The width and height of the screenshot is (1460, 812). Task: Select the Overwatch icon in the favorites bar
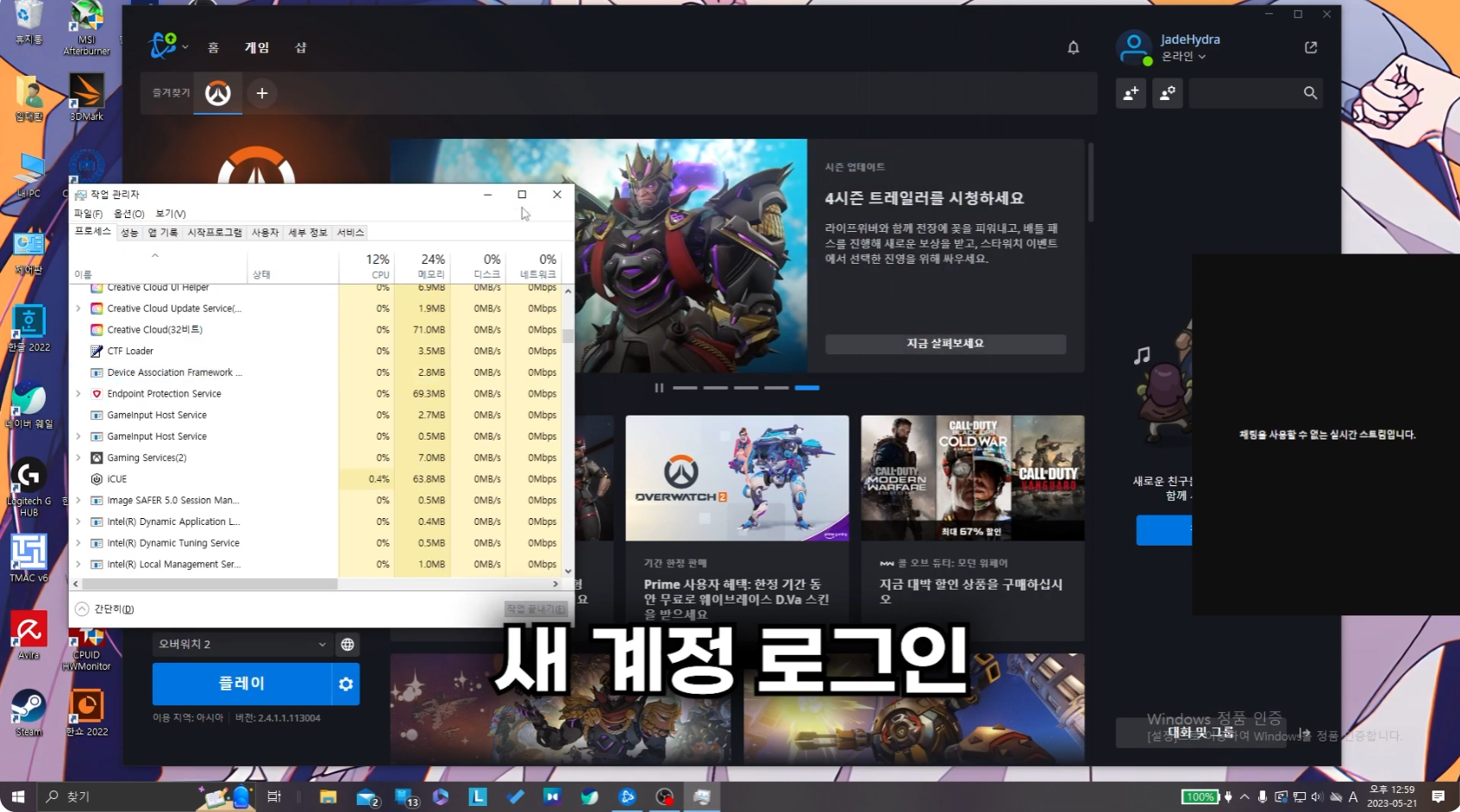click(217, 93)
